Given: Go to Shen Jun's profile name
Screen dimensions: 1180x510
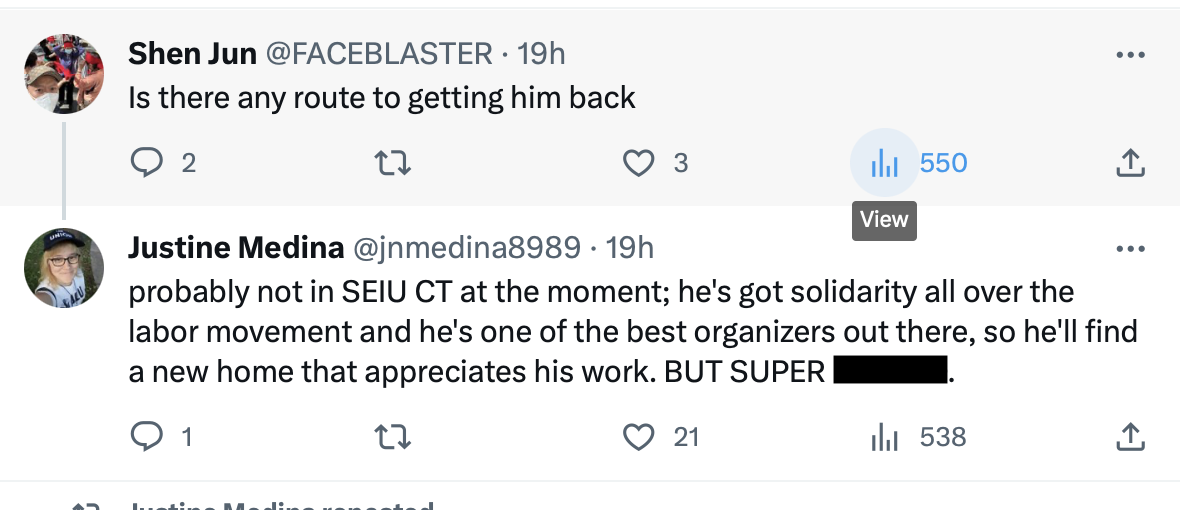Looking at the screenshot, I should pyautogui.click(x=192, y=54).
